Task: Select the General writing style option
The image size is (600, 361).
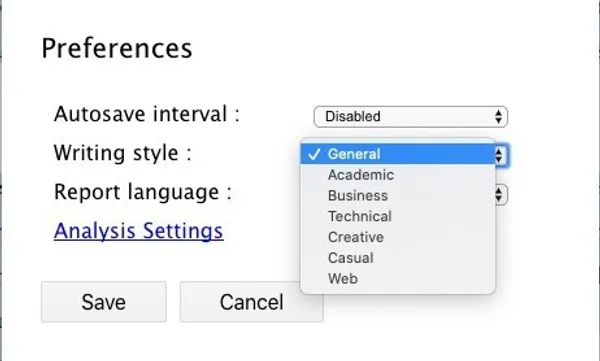Action: click(x=398, y=154)
